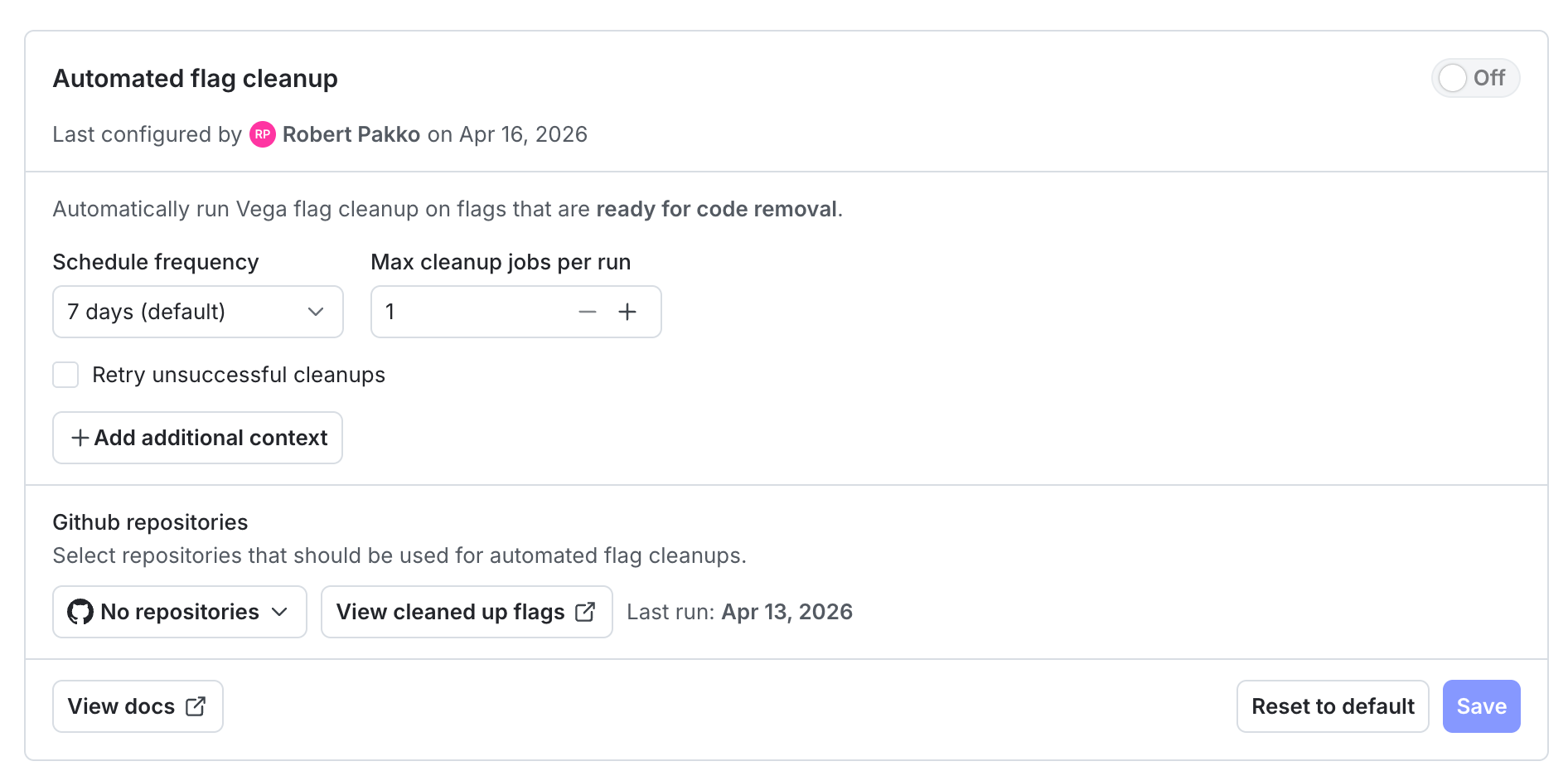The image size is (1568, 771).
Task: Save the automated flag cleanup settings
Action: click(x=1481, y=706)
